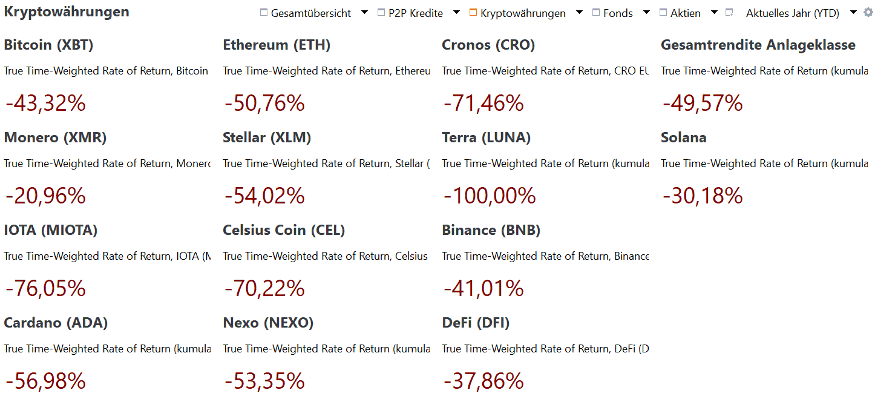This screenshot has height=396, width=875.
Task: Click the Aktuelles Jahr (YTD) period label
Action: point(792,13)
